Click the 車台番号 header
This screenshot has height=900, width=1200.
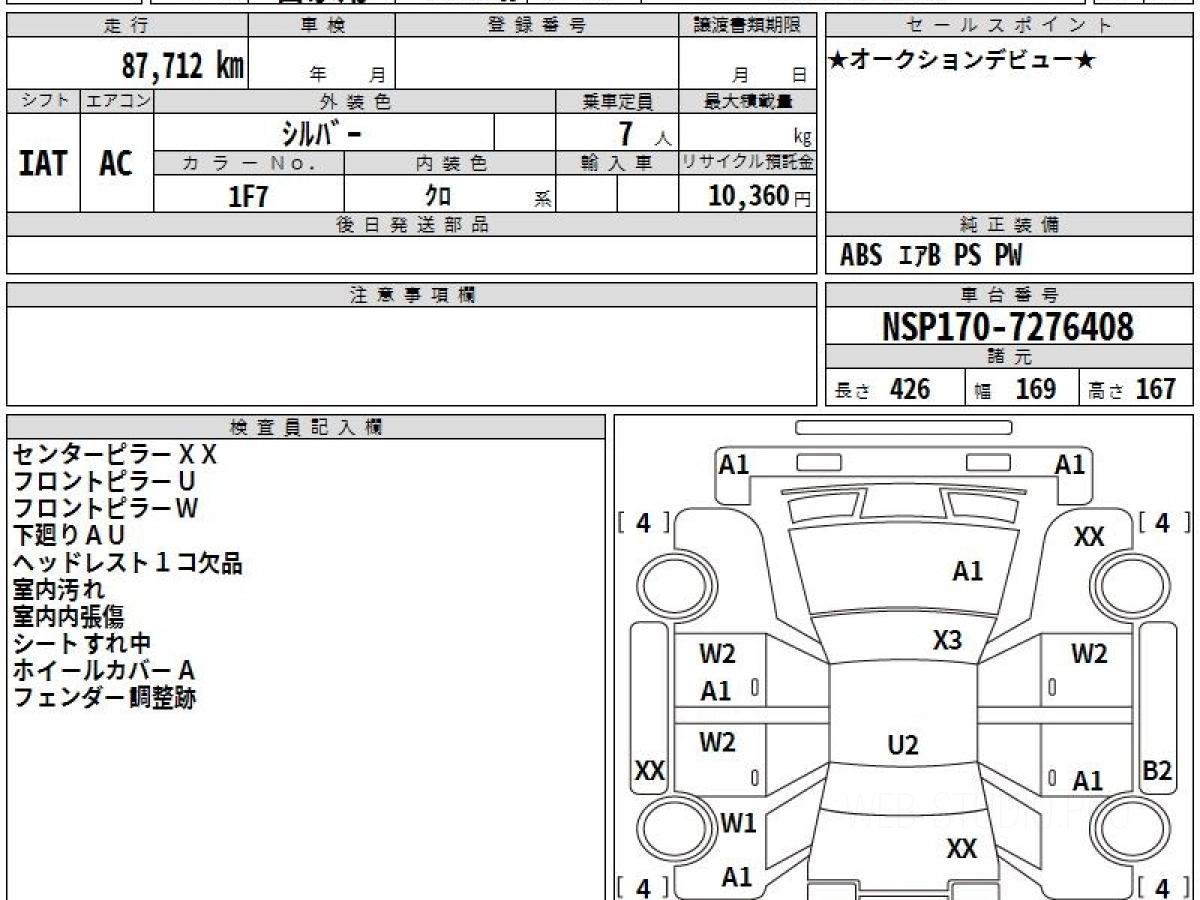(1010, 295)
